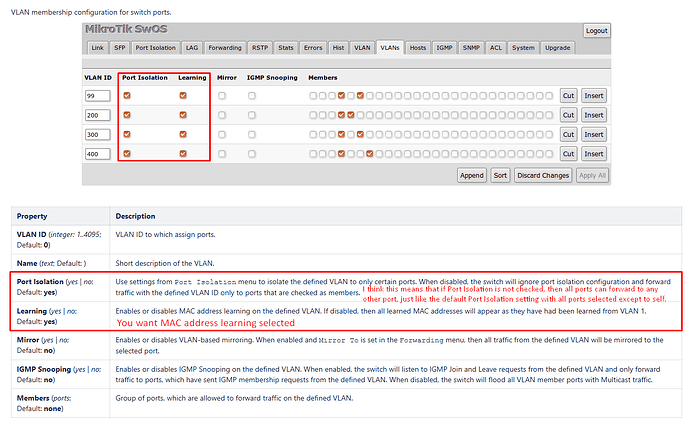The height and width of the screenshot is (421, 690).
Task: Insert a row at VLAN 300
Action: pos(594,135)
